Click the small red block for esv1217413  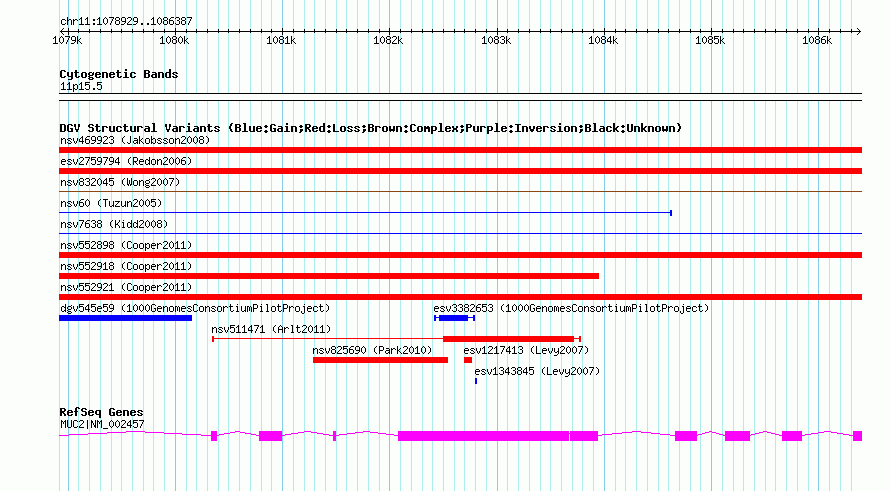pyautogui.click(x=468, y=360)
